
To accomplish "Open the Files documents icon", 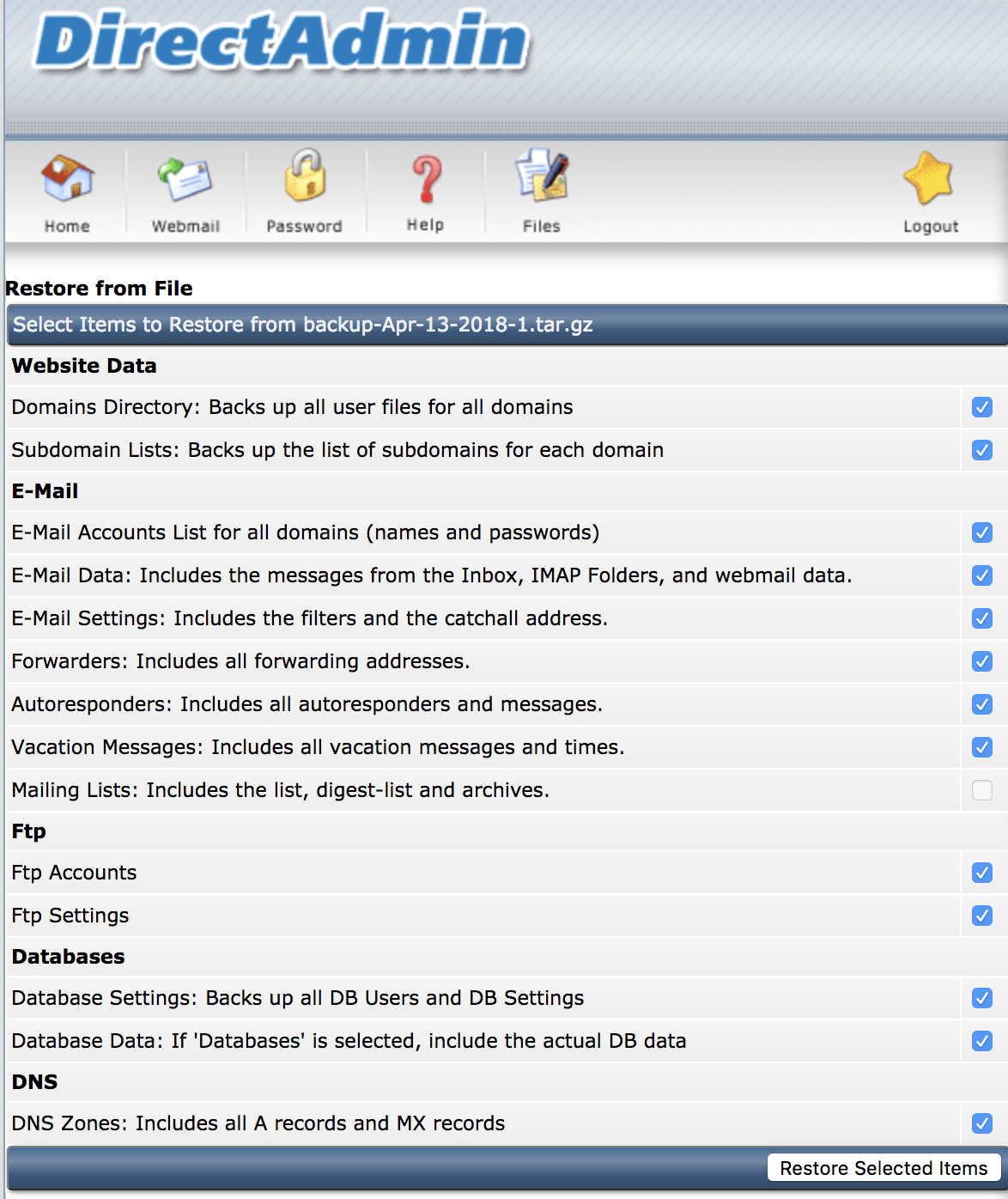I will [542, 175].
